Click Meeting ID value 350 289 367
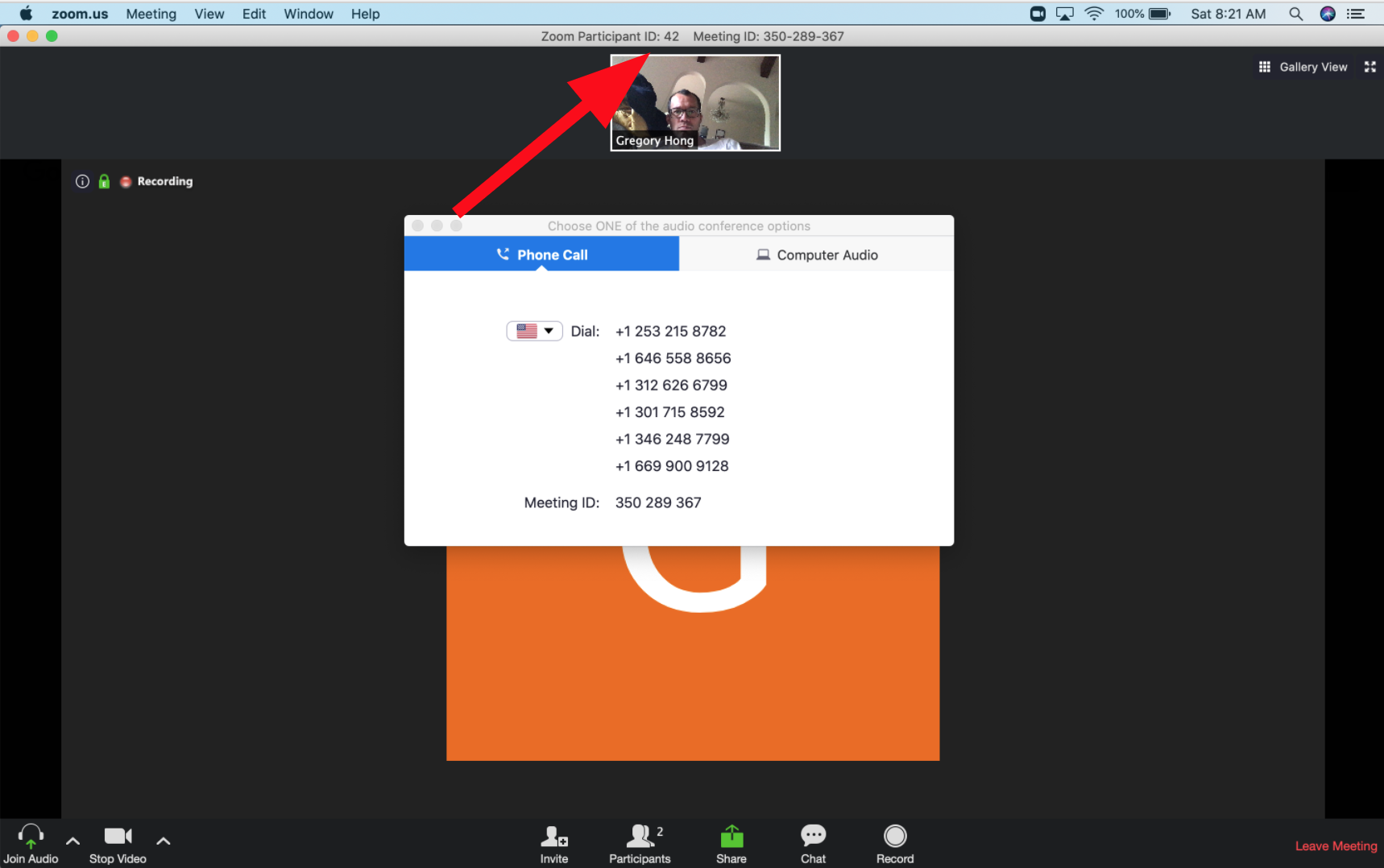The height and width of the screenshot is (868, 1384). pyautogui.click(x=658, y=502)
